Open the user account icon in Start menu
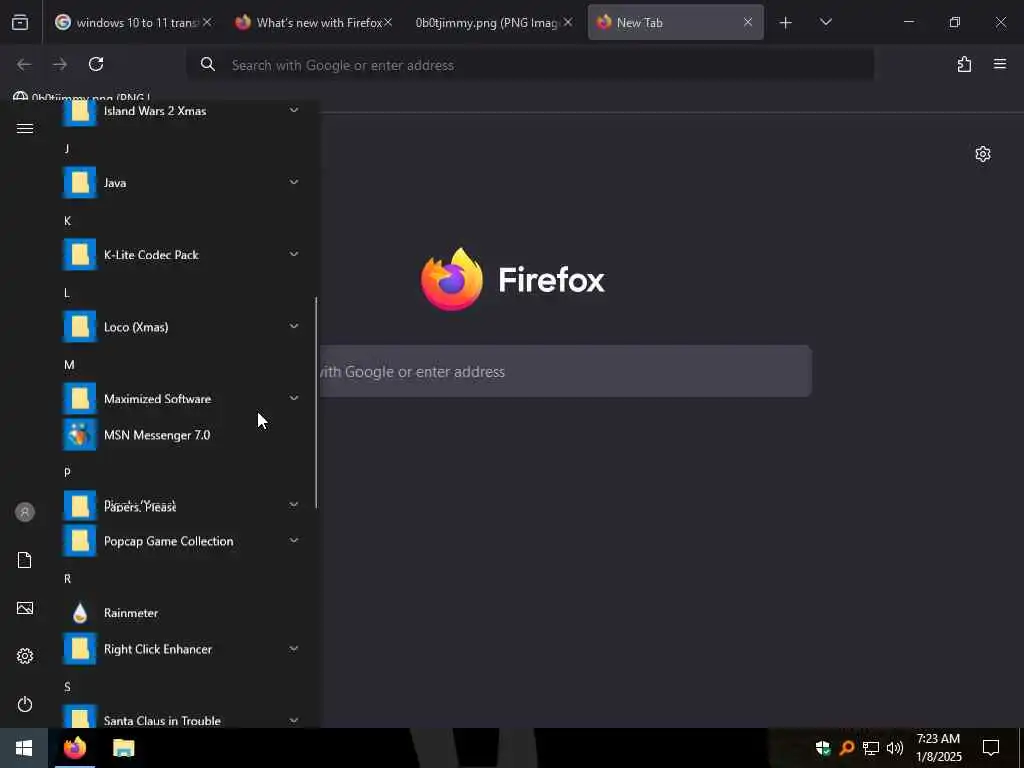 25,512
